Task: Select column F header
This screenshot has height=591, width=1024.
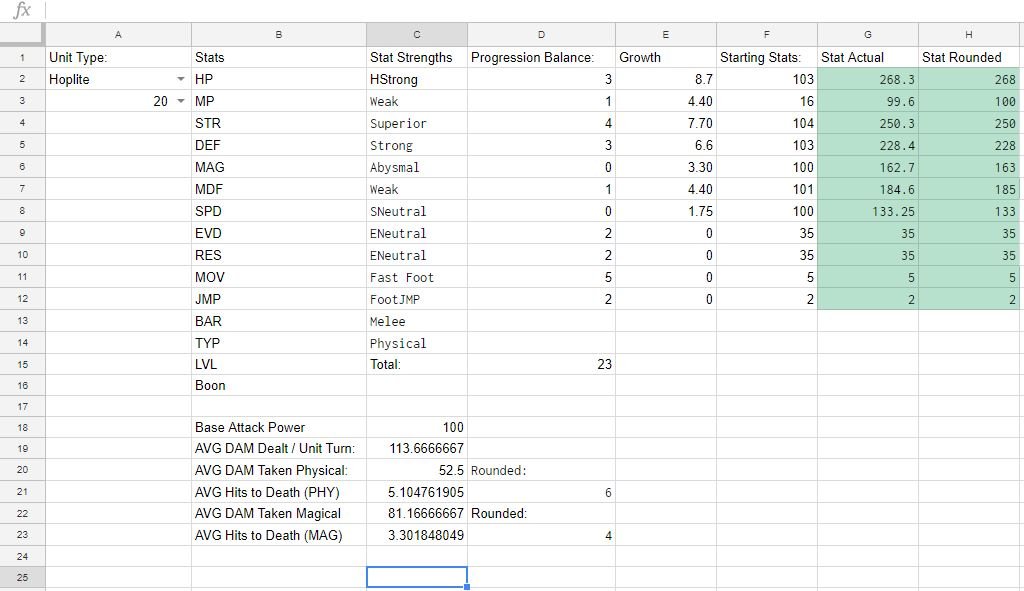Action: (767, 35)
